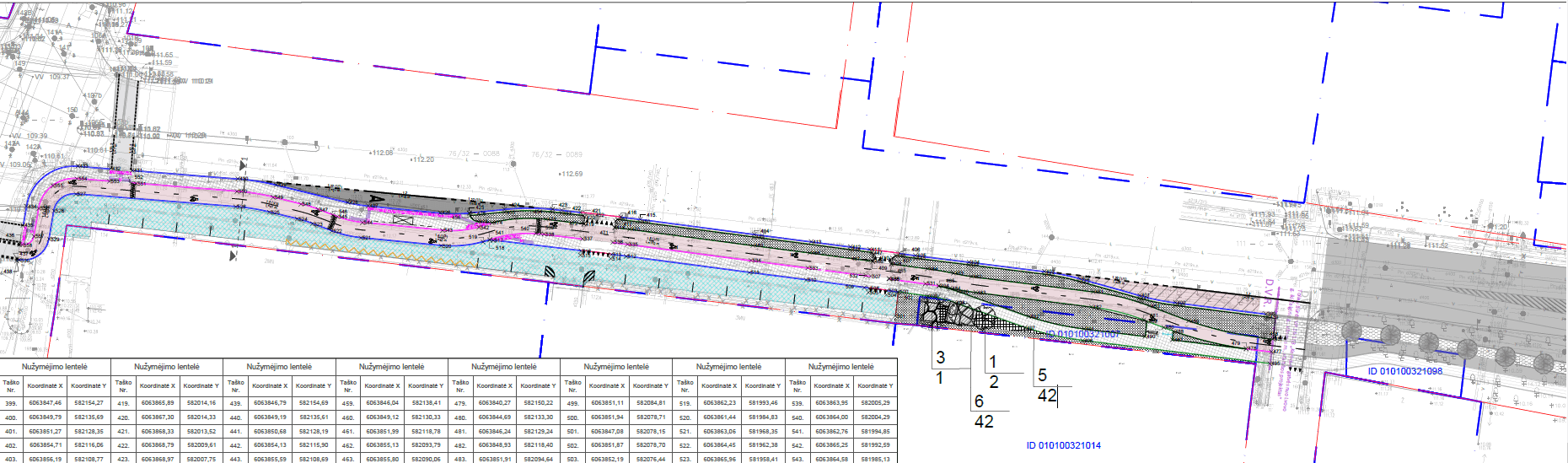
Task: Click the stone-pattern hatched block near callout 3
Action: tap(931, 313)
